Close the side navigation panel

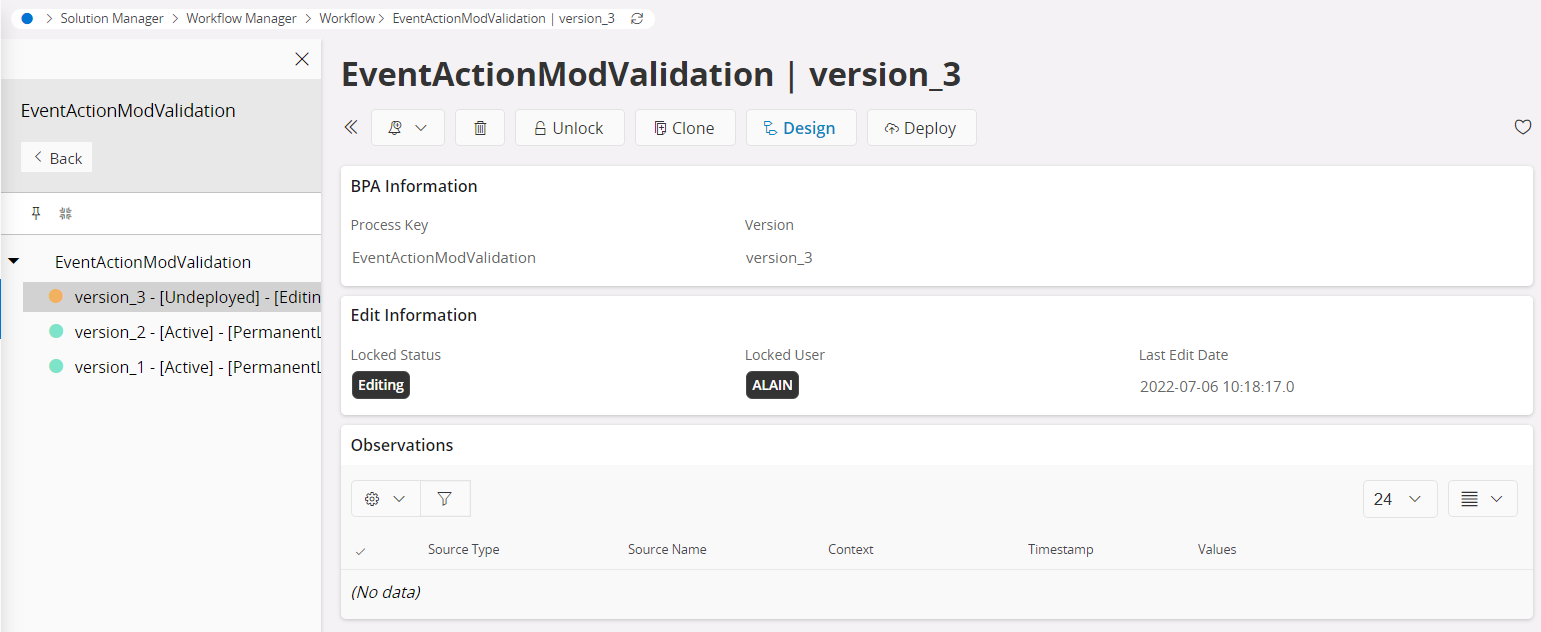pos(302,59)
